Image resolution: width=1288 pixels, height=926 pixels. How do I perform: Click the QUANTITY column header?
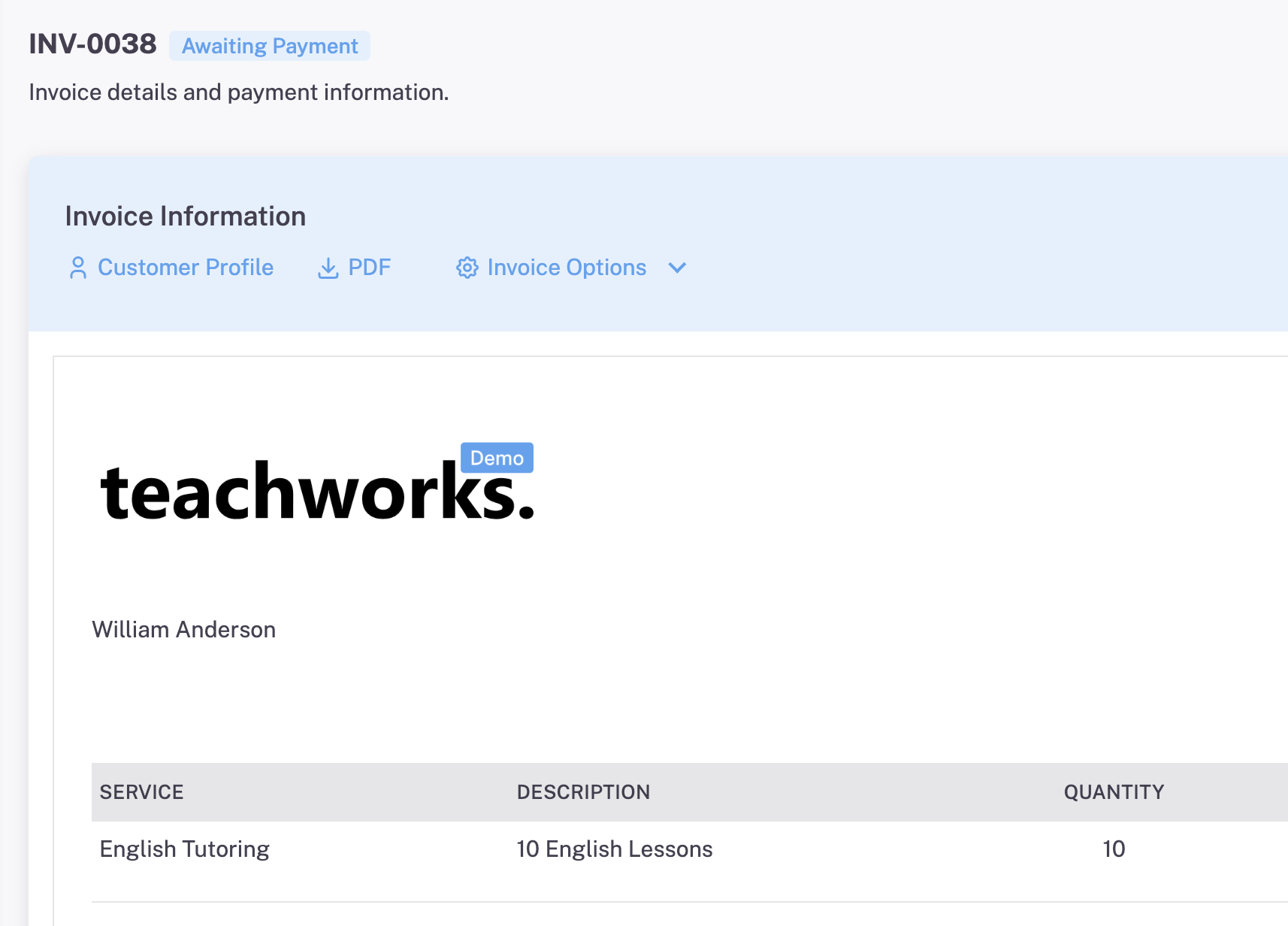point(1114,792)
